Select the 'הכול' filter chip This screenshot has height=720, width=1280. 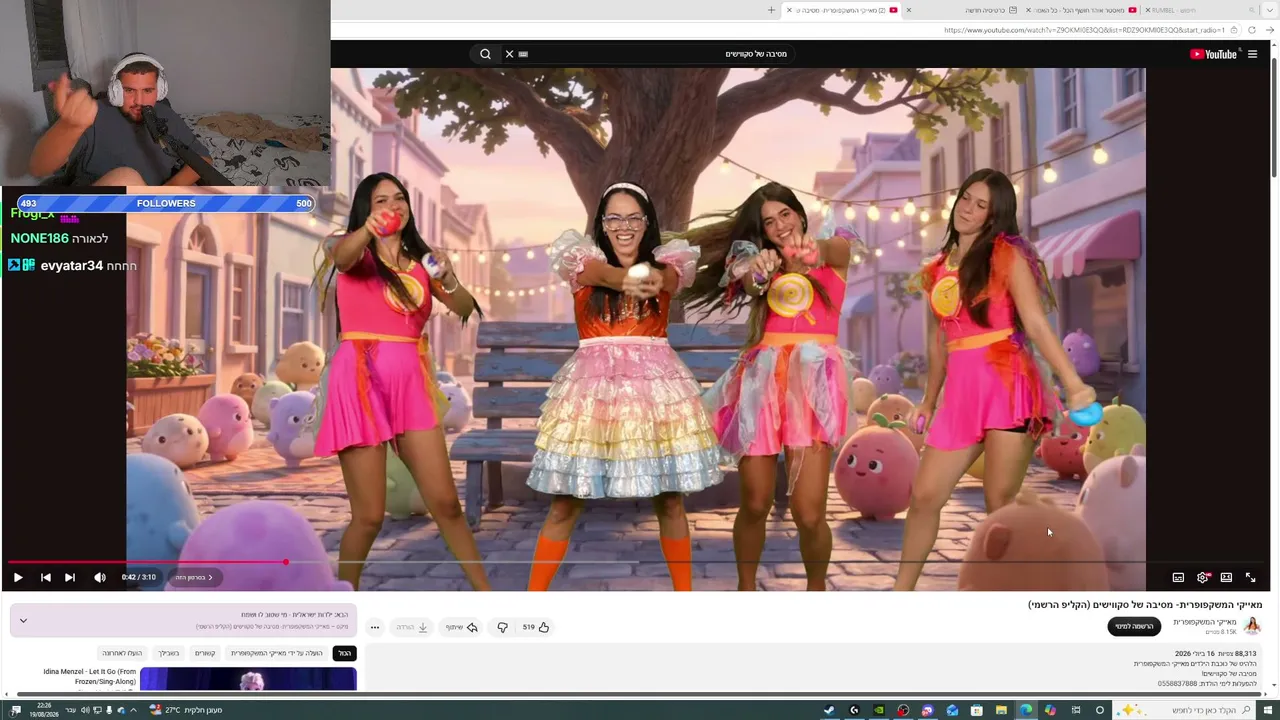(344, 653)
